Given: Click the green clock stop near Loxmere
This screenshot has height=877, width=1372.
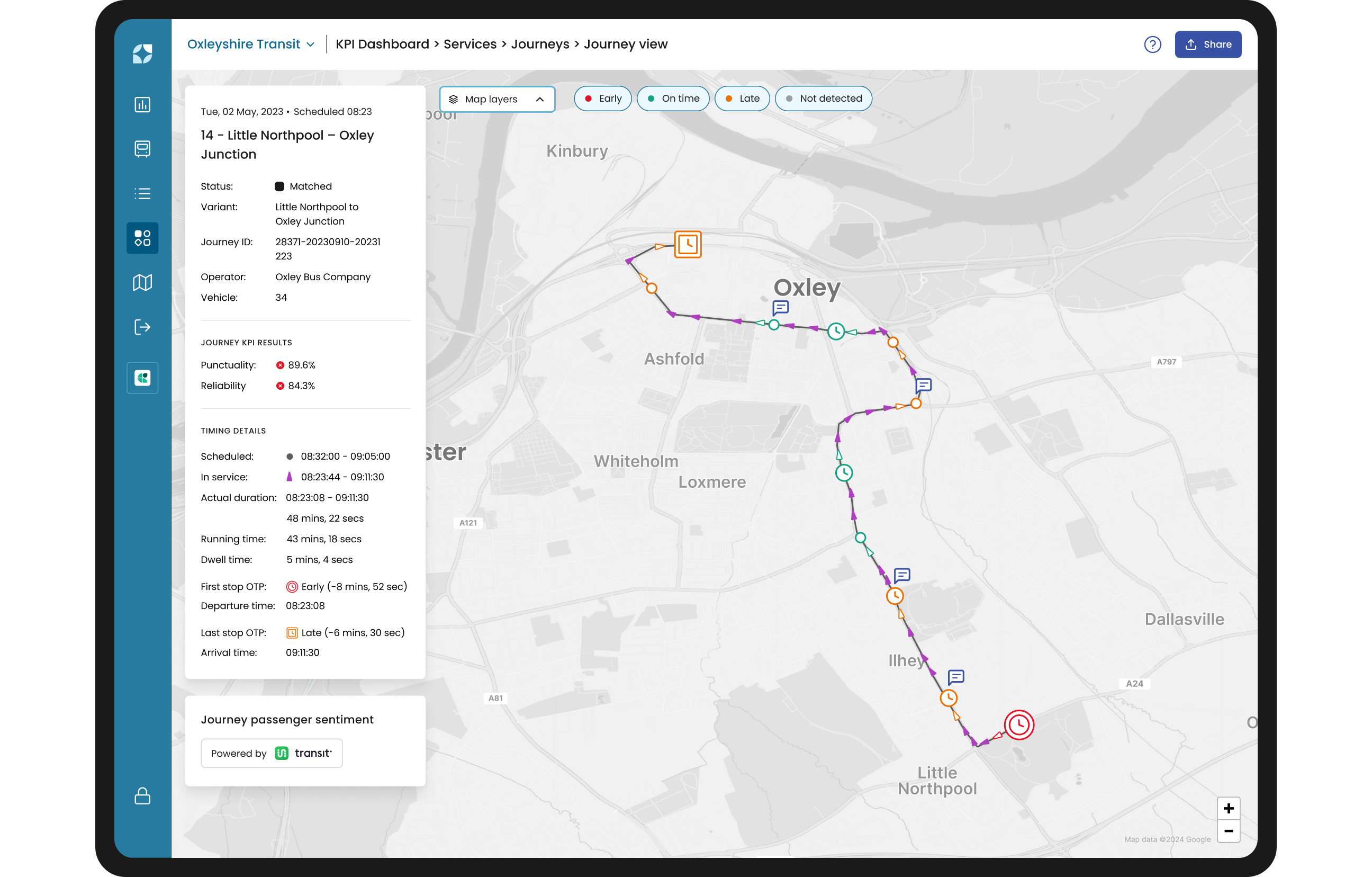Looking at the screenshot, I should pos(844,472).
